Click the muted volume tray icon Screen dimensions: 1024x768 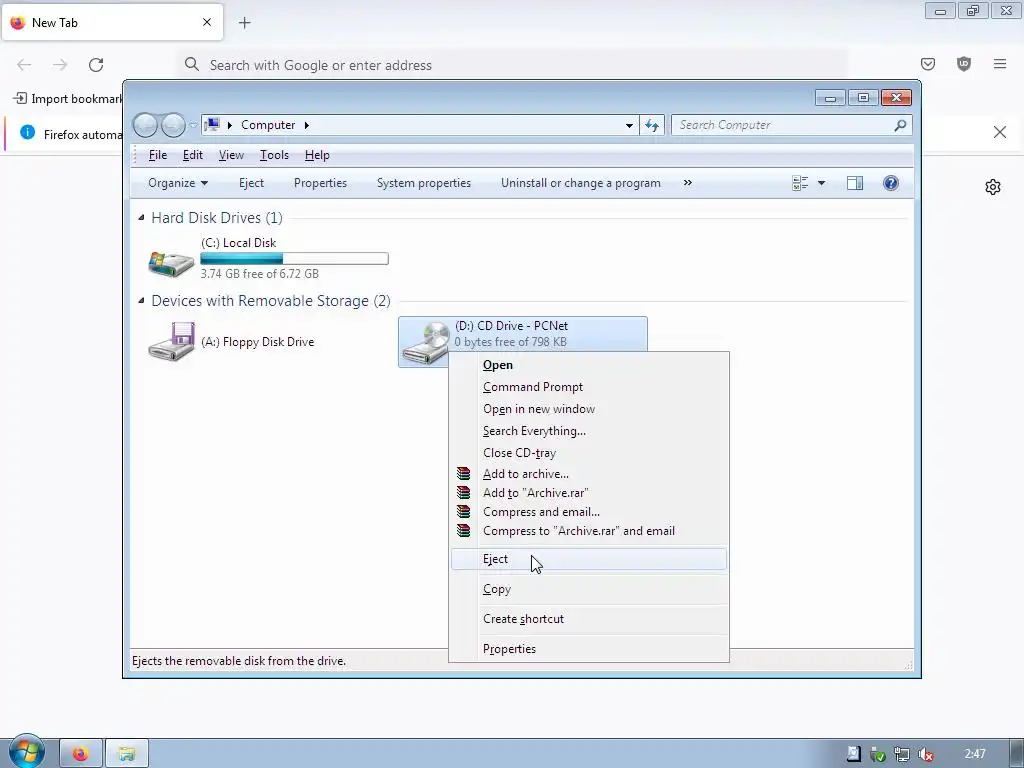925,754
